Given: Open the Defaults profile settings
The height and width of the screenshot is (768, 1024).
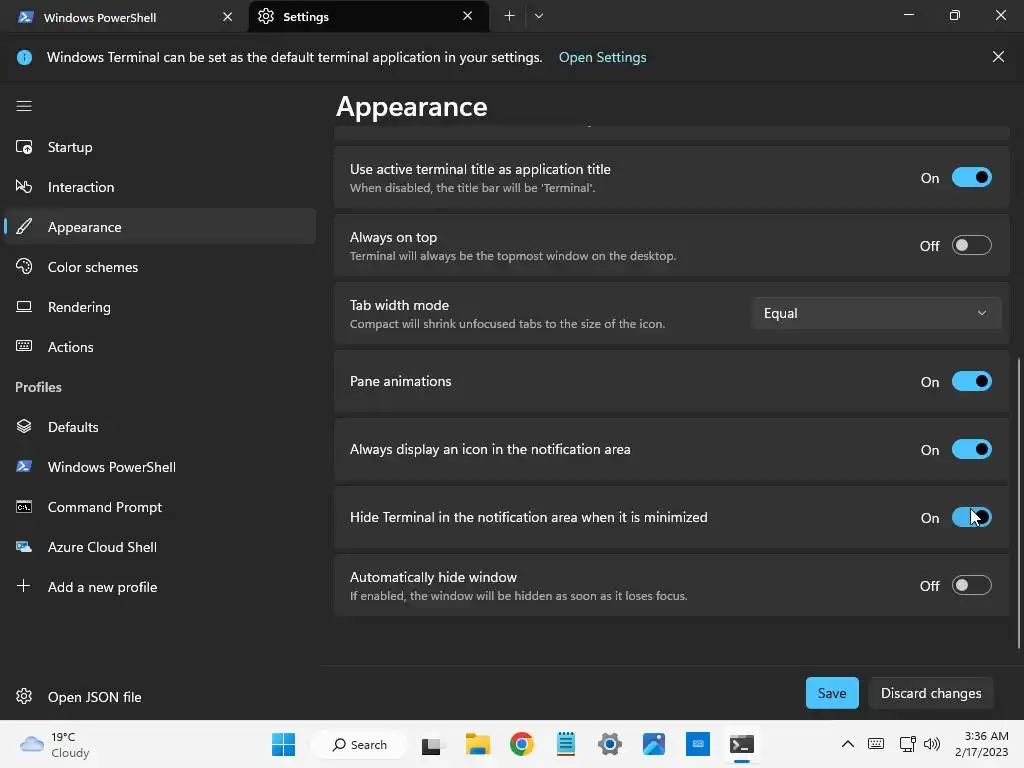Looking at the screenshot, I should click(160, 426).
